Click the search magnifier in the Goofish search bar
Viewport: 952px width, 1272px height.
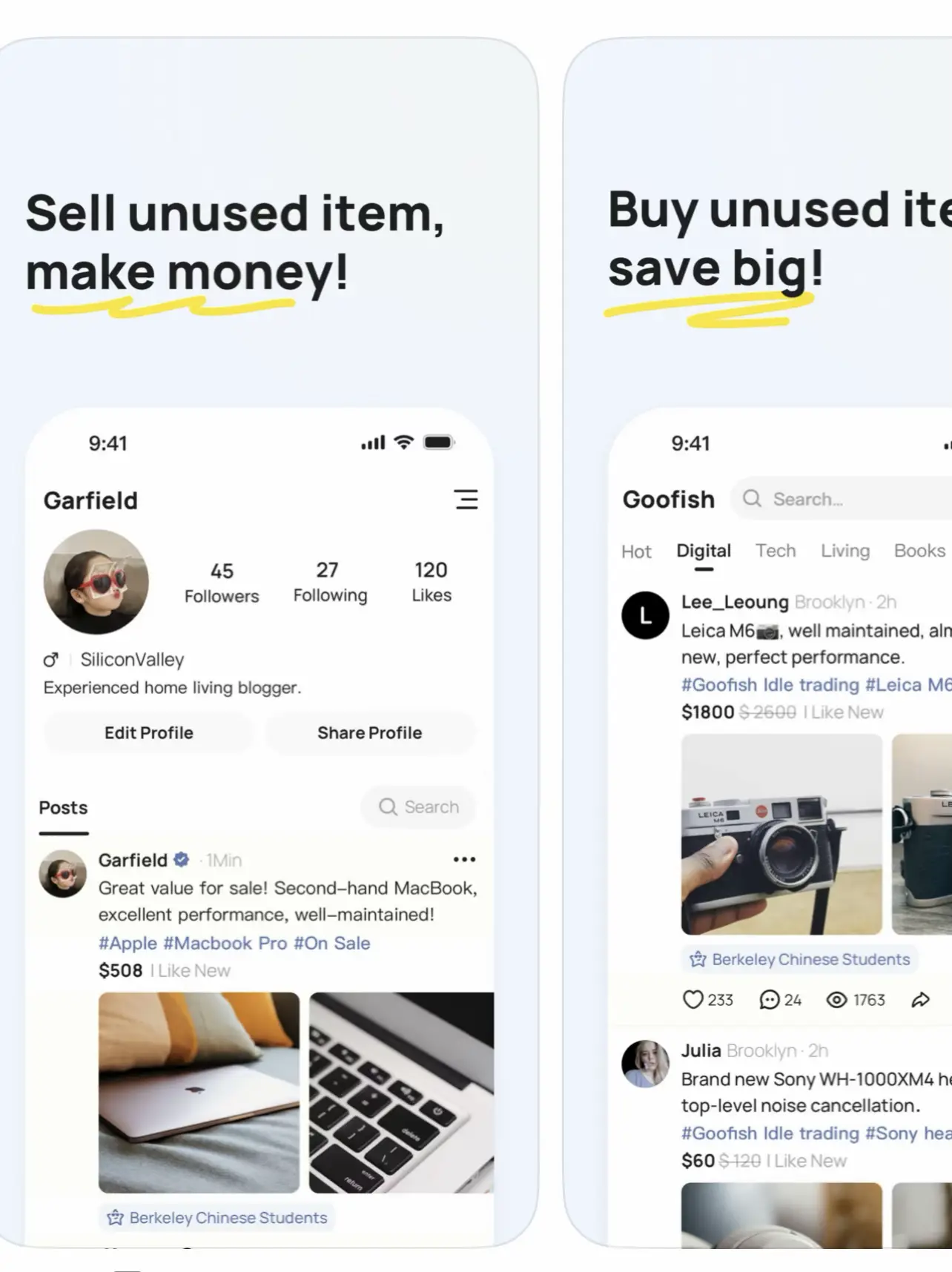752,498
